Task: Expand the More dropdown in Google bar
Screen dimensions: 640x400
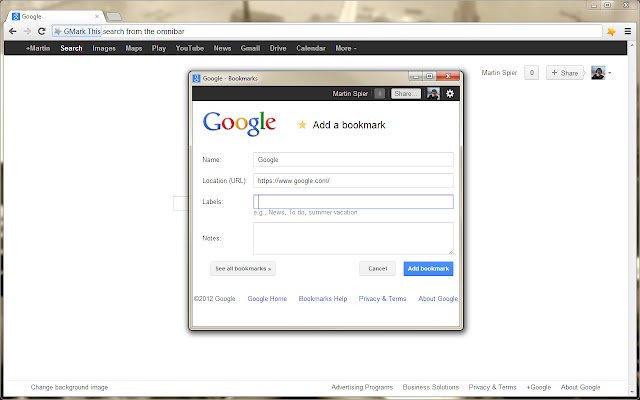Action: point(346,48)
